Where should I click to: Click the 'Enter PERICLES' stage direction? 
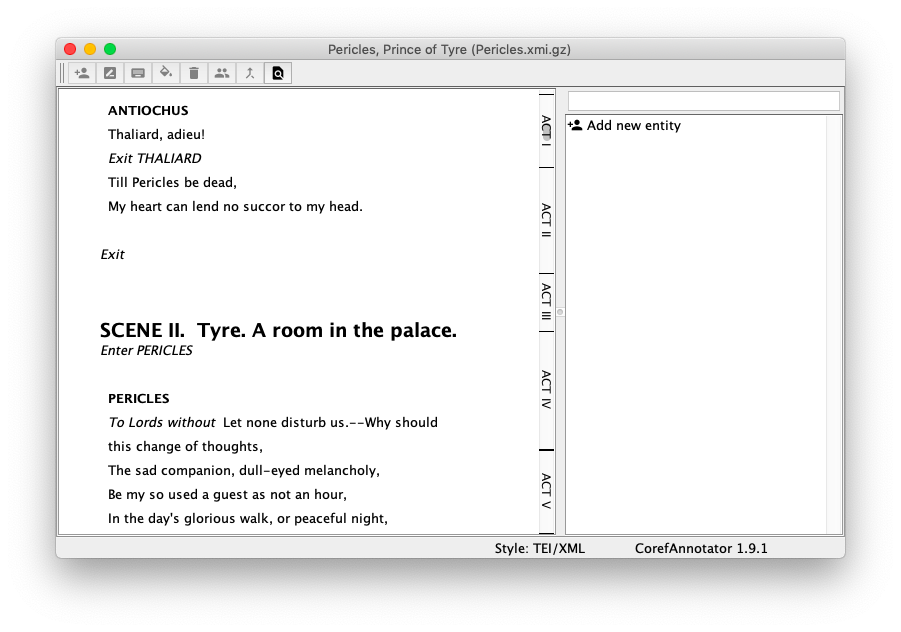(147, 350)
